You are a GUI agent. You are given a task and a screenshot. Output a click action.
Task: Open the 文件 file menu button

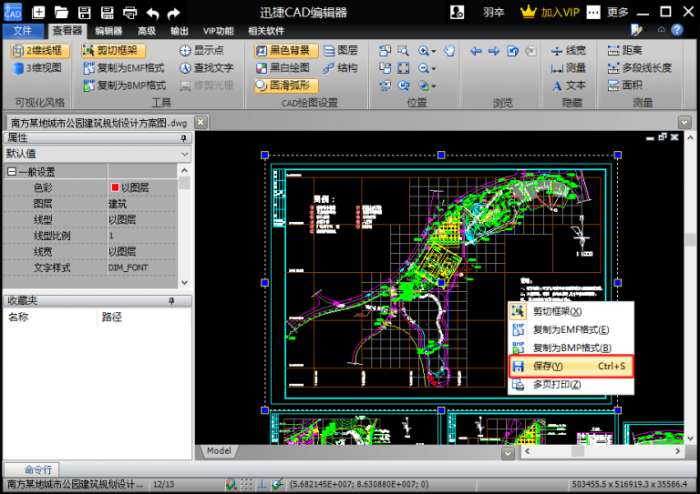[23, 31]
